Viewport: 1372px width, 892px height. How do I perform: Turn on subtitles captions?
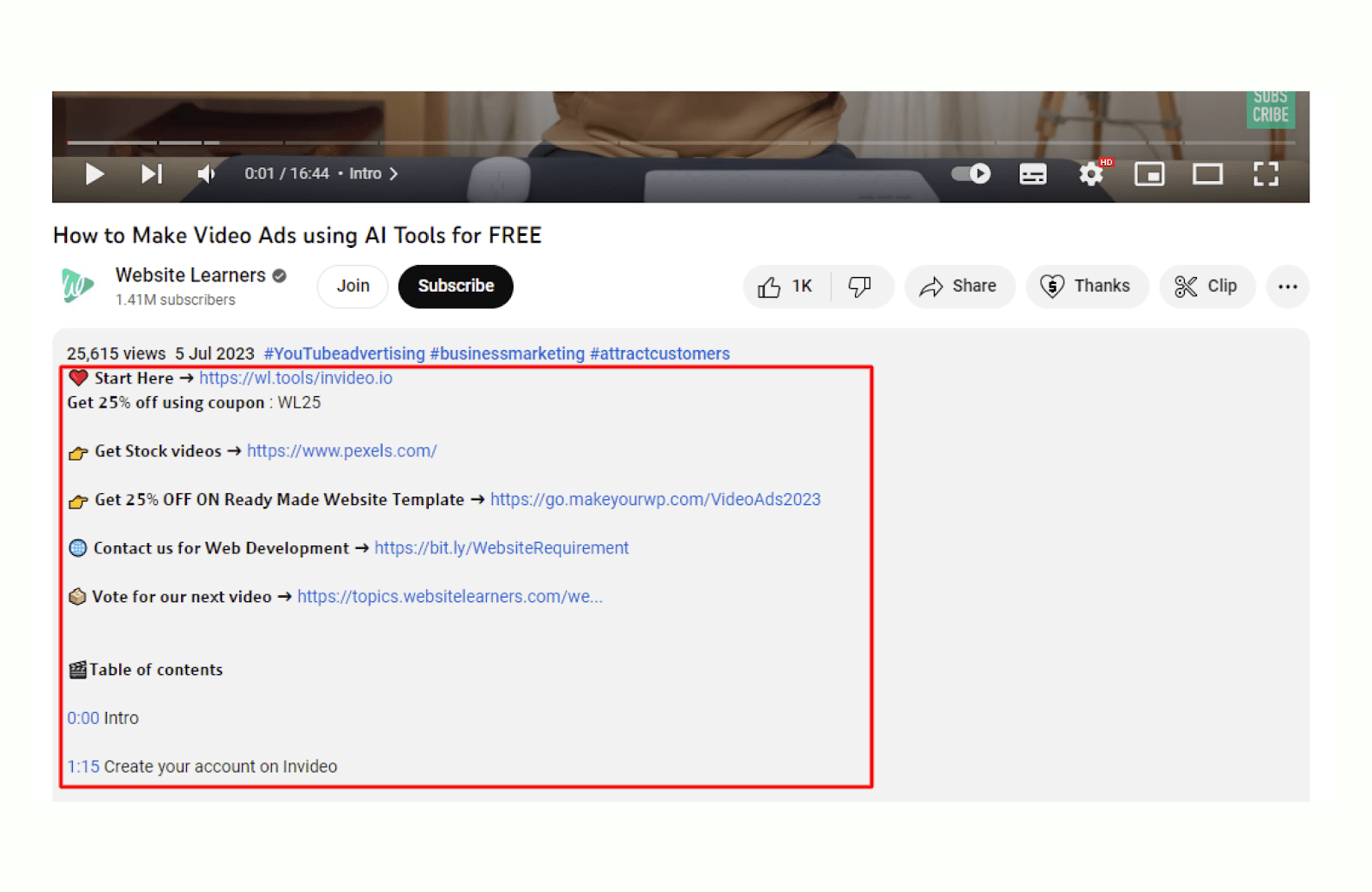[x=1032, y=174]
